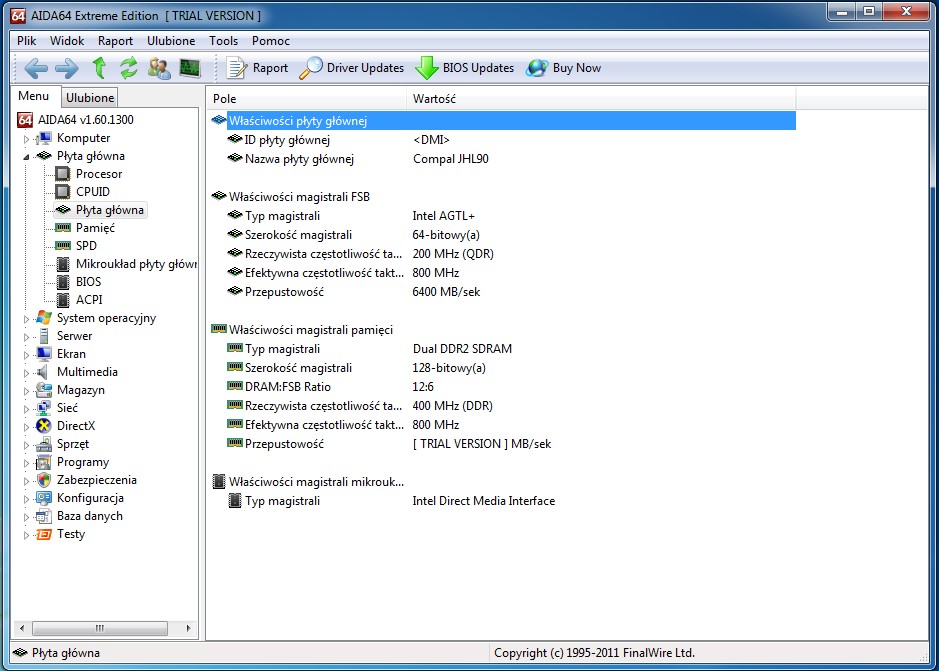Click the Refresh icon in toolbar
Screen dimensions: 939x671
128,68
